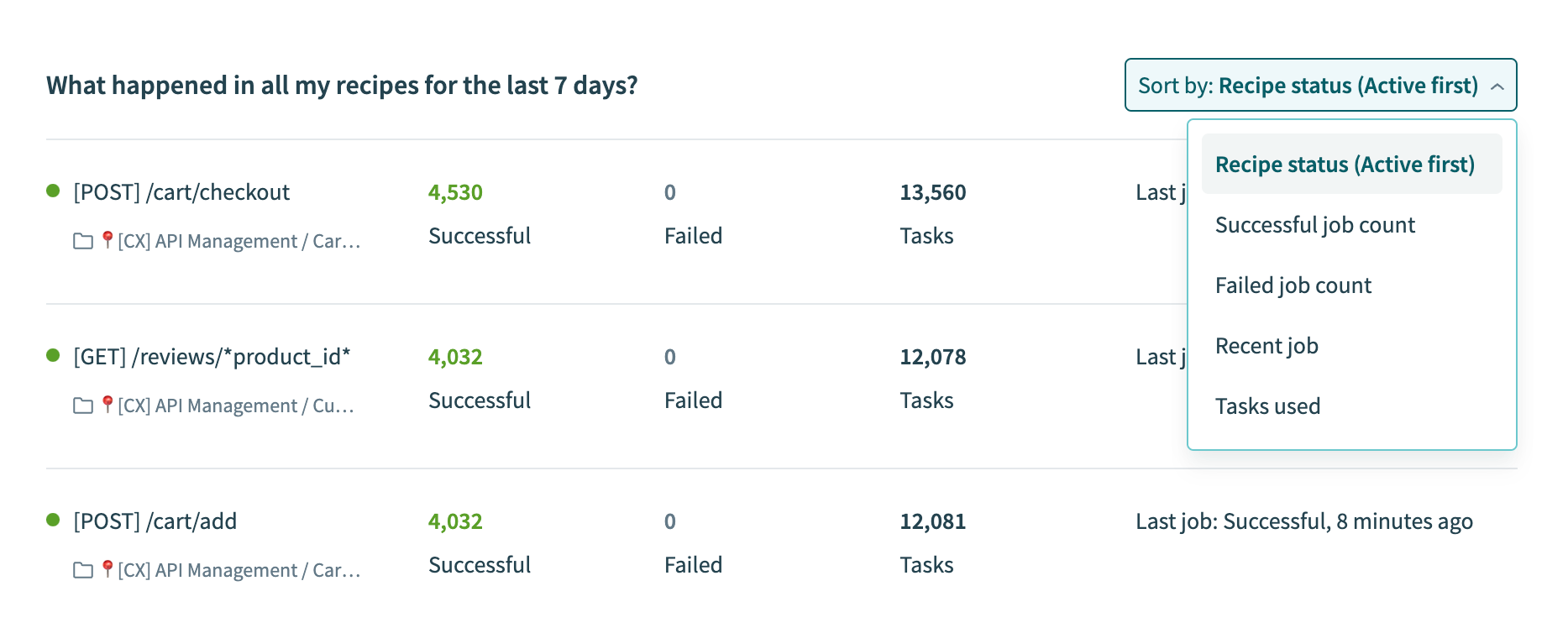The width and height of the screenshot is (1568, 628).
Task: Click red pin icon under /reviews recipe
Action: (x=108, y=405)
